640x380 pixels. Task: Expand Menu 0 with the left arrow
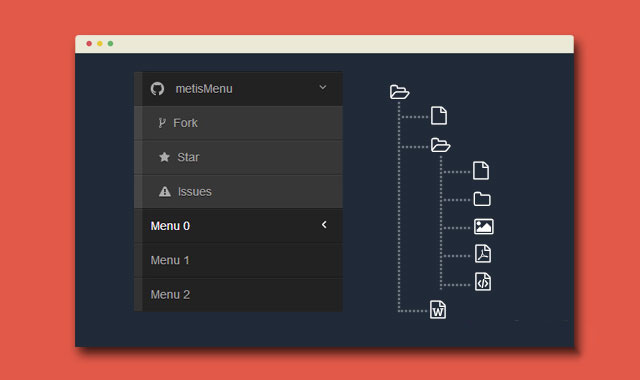[324, 224]
